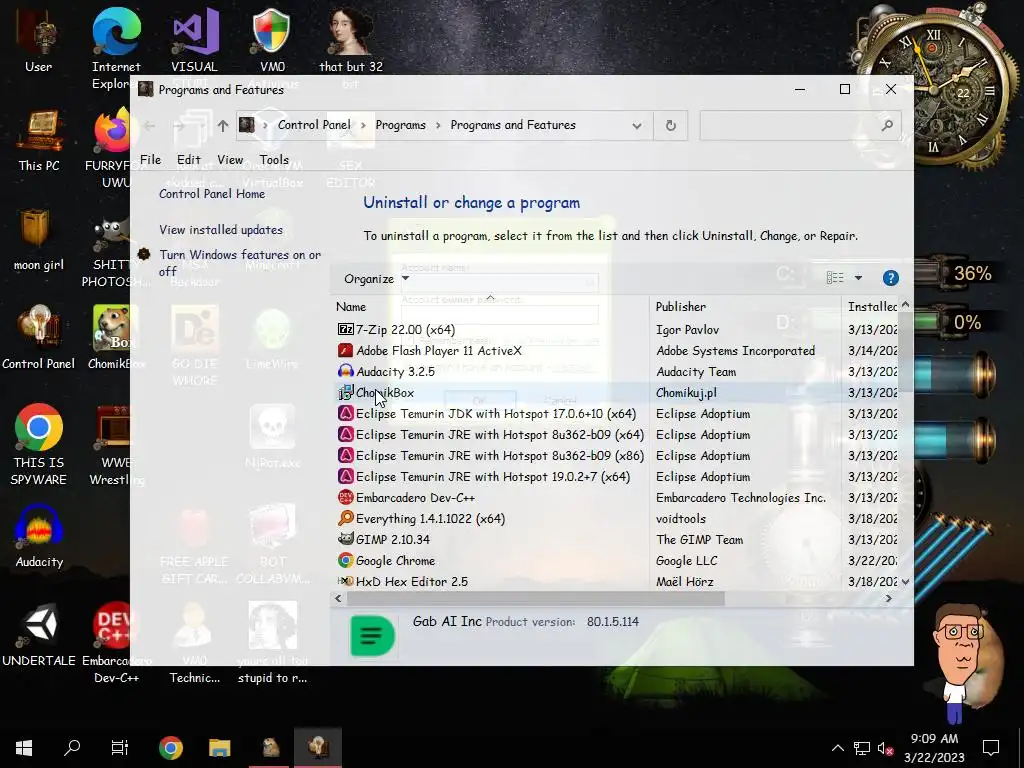Click the Control Panel breadcrumb
The image size is (1024, 768).
314,125
